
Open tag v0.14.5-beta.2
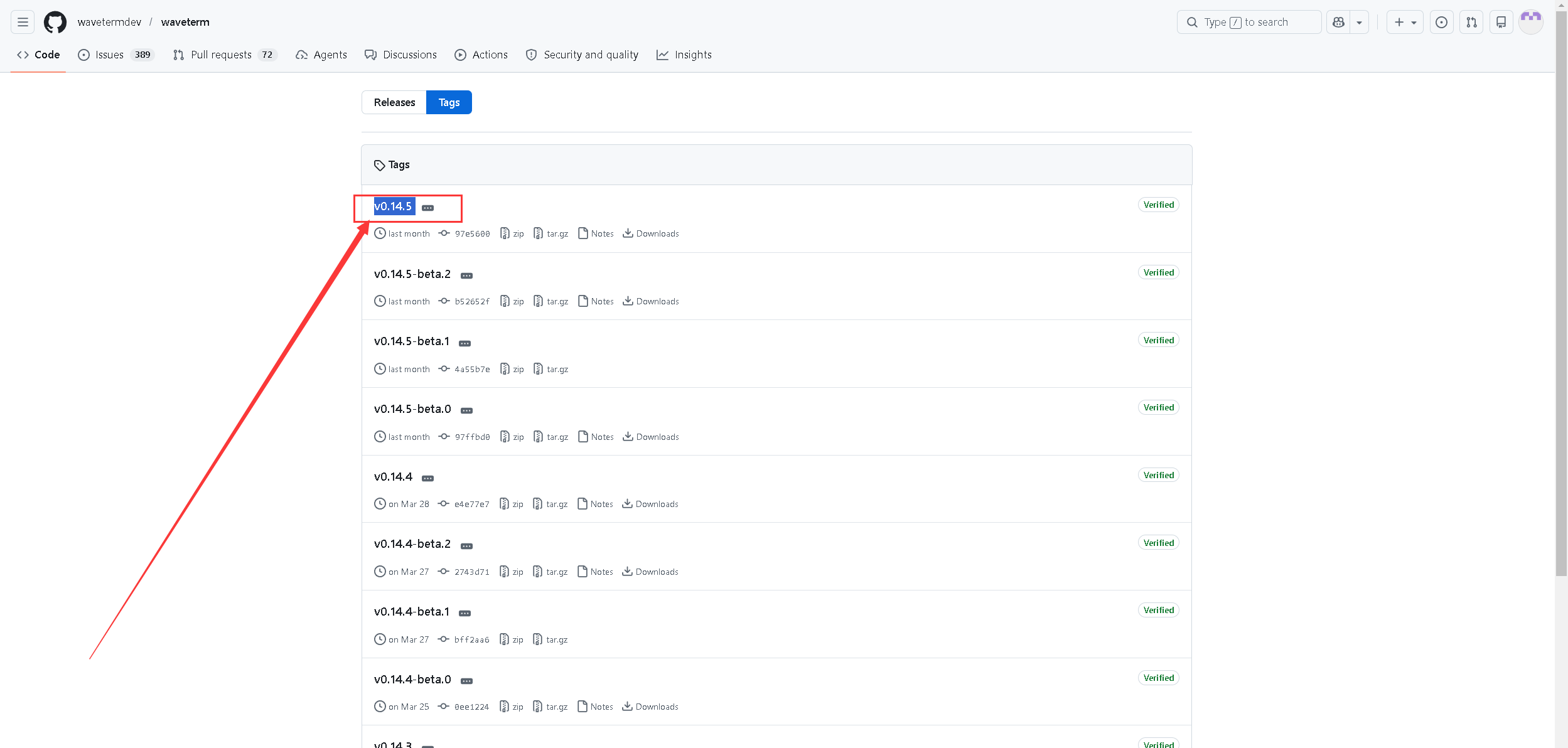coord(412,274)
